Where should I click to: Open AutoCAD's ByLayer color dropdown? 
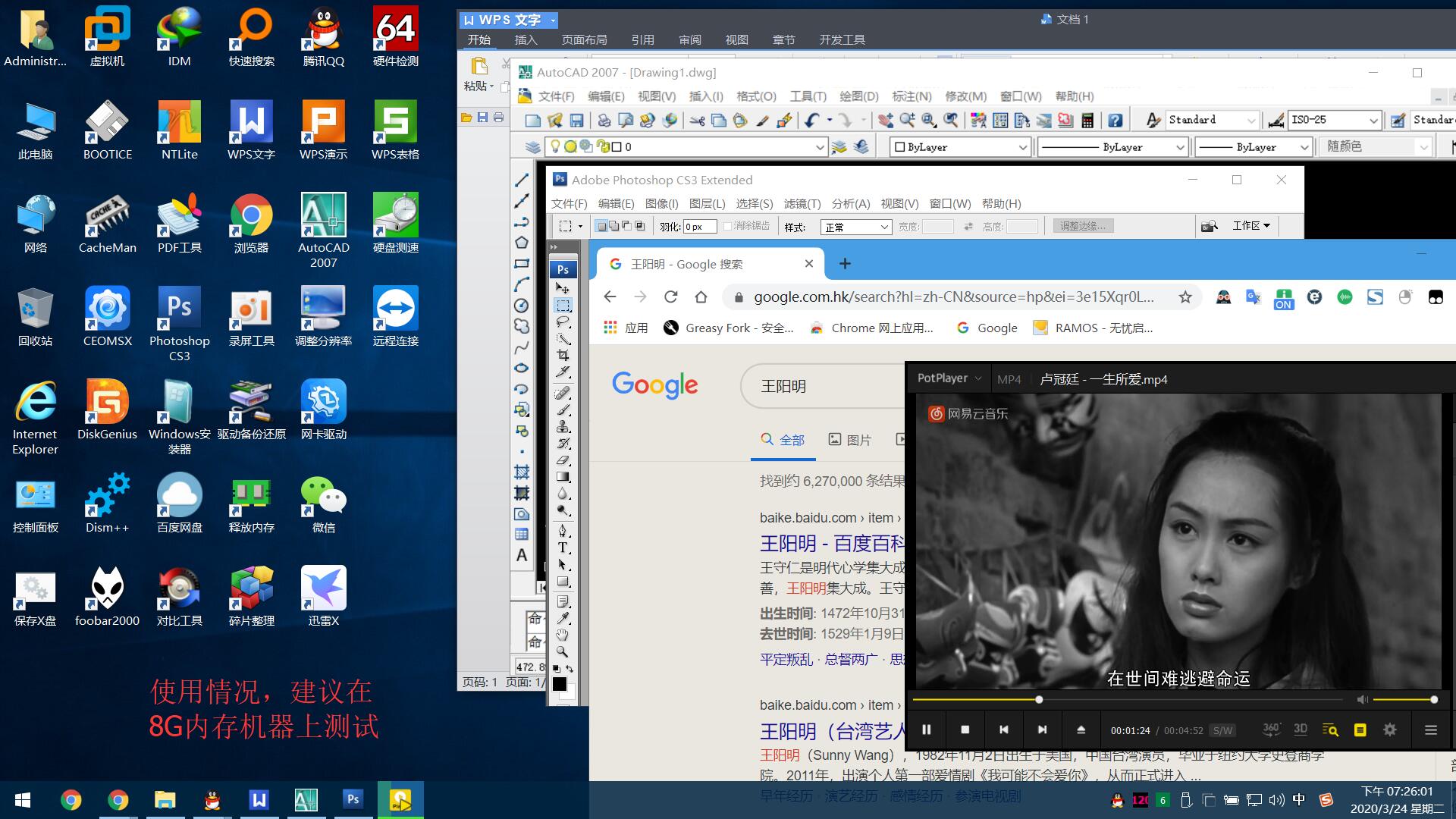pyautogui.click(x=960, y=147)
